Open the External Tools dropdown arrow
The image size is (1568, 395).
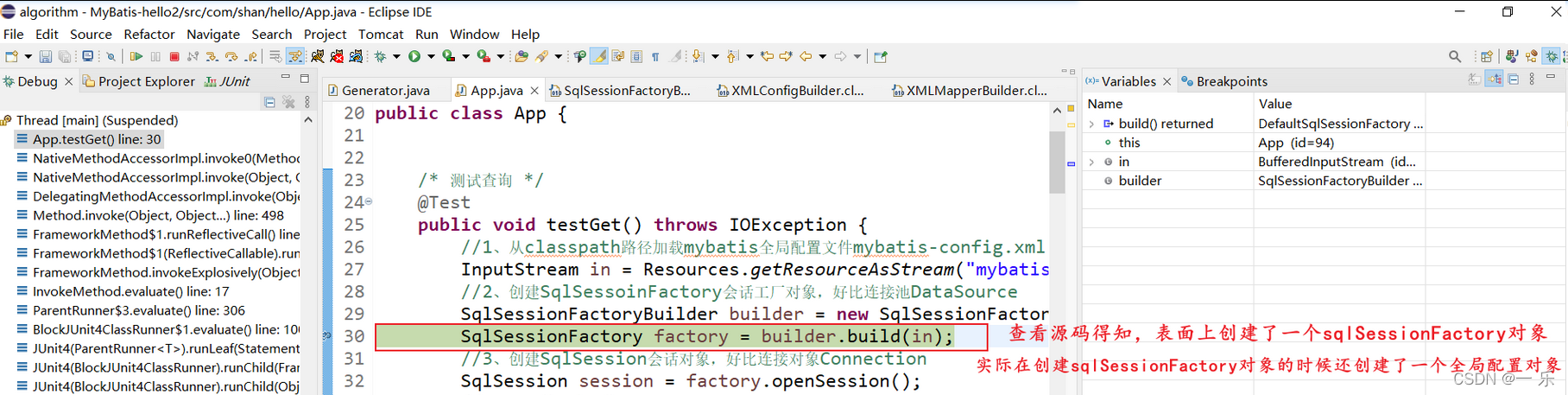[501, 56]
